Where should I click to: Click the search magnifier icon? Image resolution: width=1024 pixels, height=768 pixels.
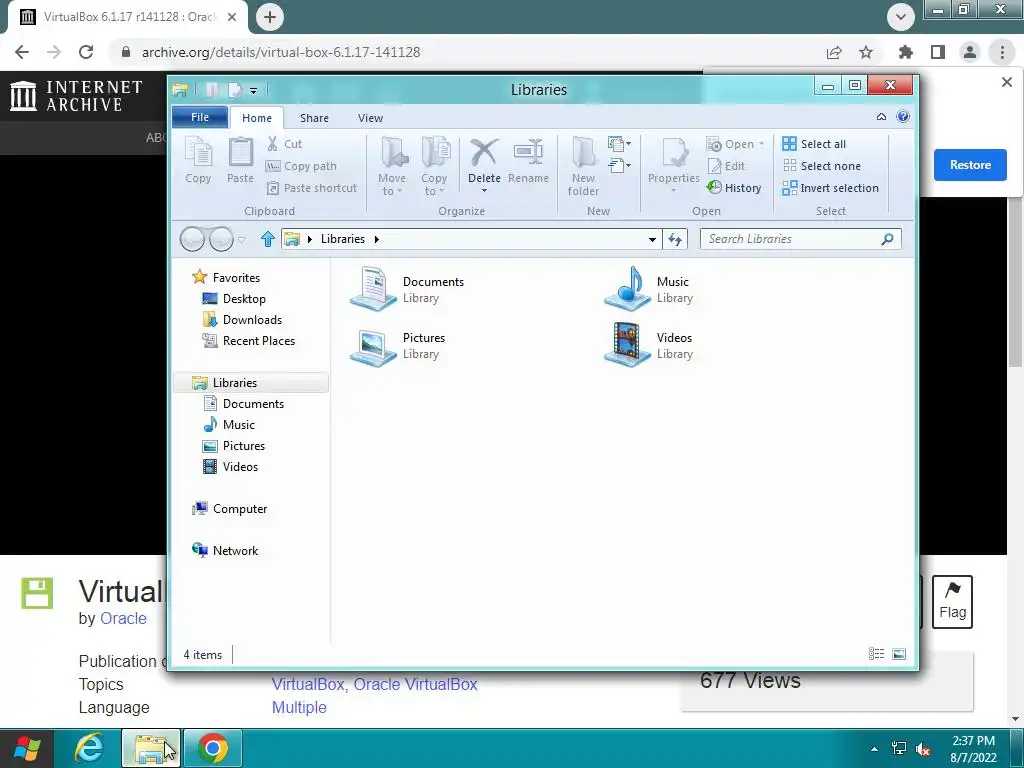[887, 239]
